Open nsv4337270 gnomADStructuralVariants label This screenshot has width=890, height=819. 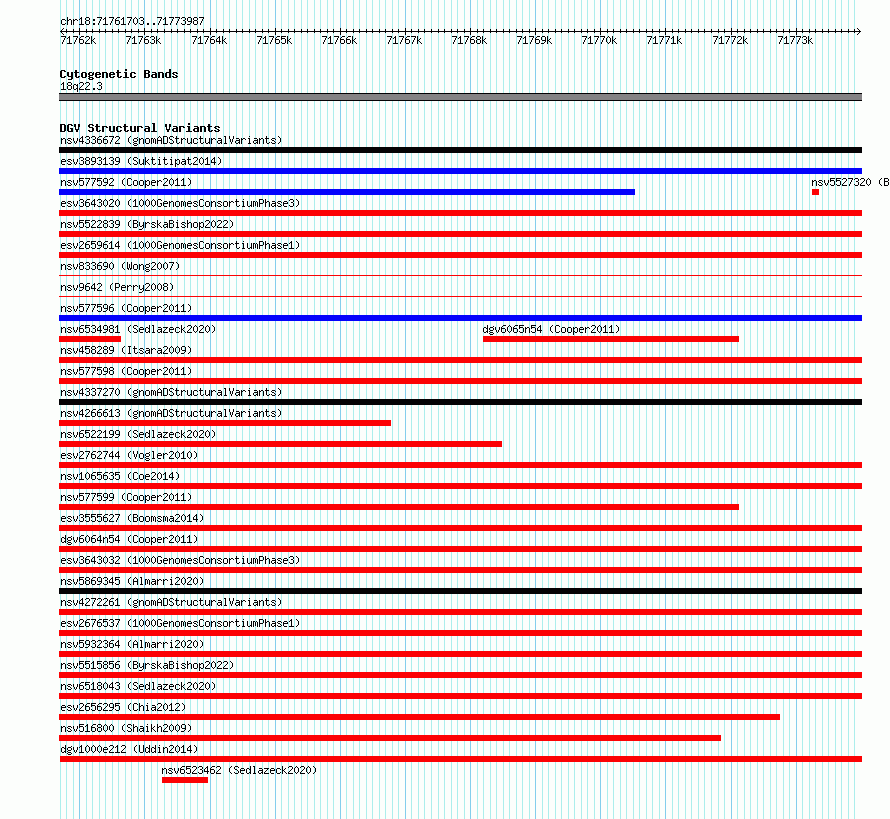(x=171, y=392)
